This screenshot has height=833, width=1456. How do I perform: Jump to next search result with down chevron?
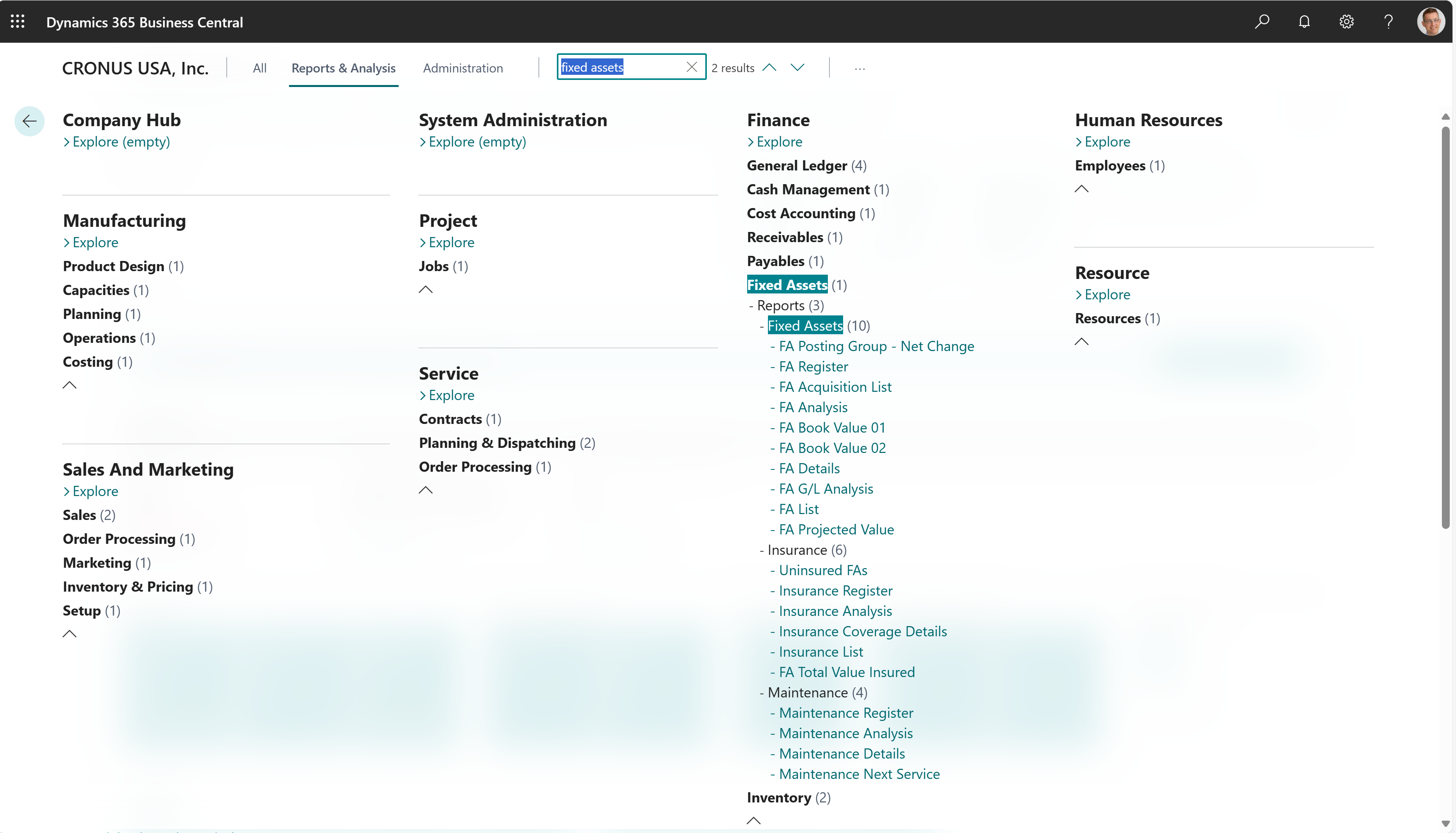tap(797, 67)
